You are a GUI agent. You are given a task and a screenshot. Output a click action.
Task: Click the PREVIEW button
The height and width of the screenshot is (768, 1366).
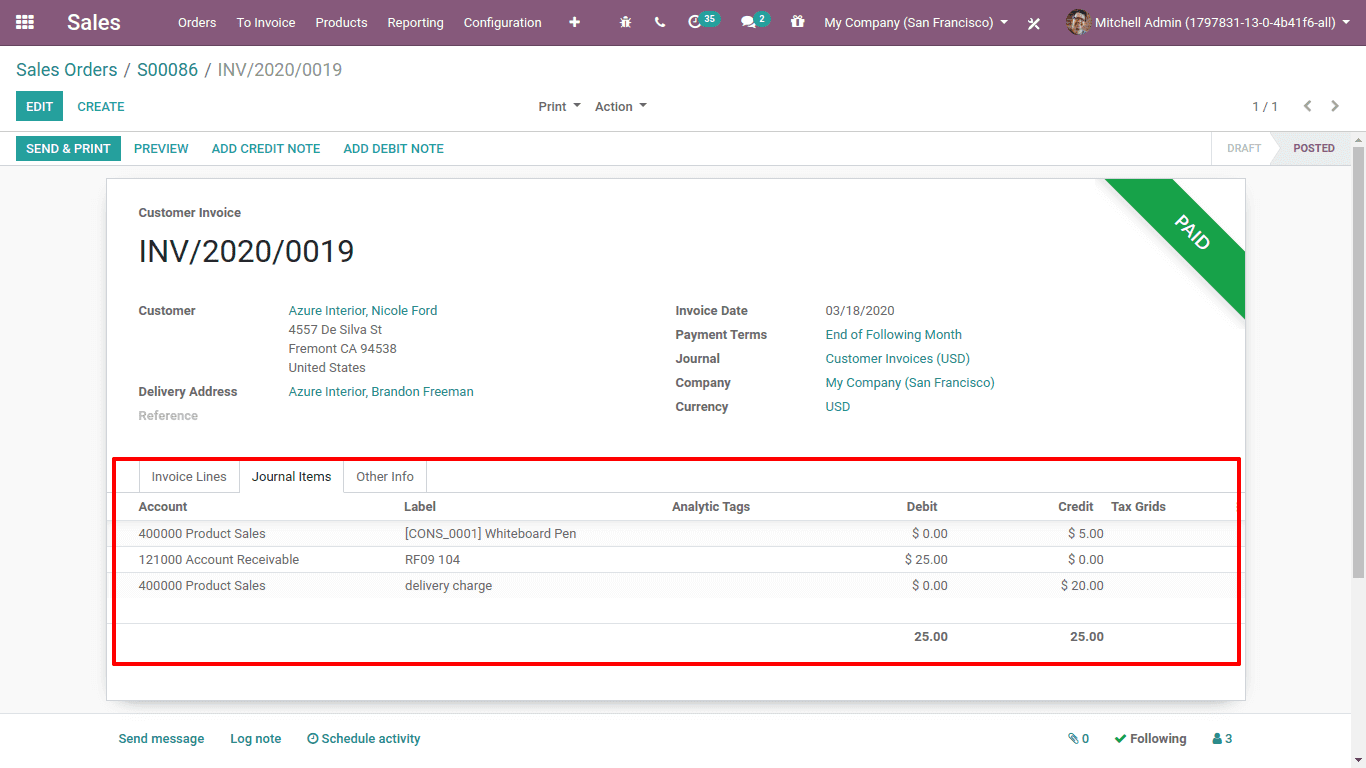tap(161, 149)
